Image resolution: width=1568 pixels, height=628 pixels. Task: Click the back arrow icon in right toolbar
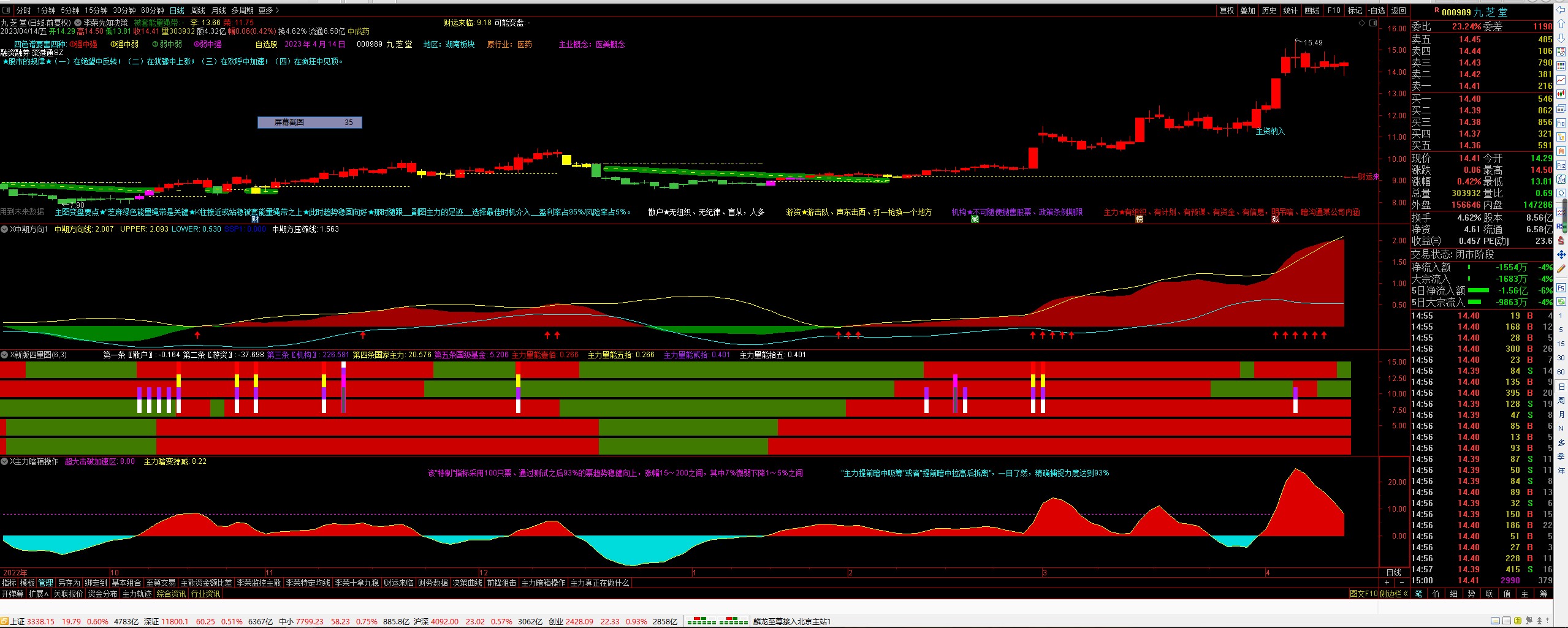point(1561,10)
